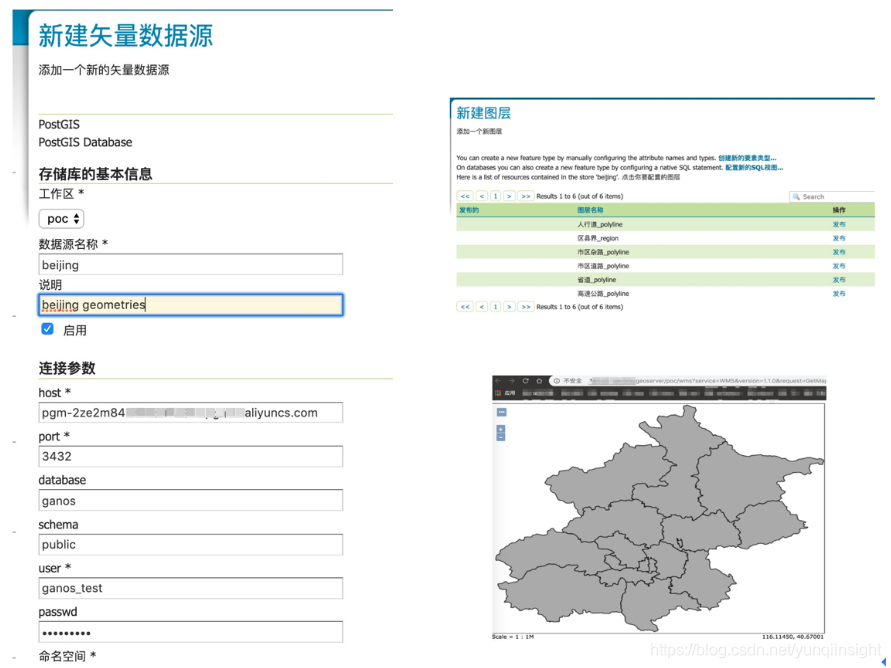Go to next page below the table
The width and height of the screenshot is (891, 668).
(x=509, y=307)
